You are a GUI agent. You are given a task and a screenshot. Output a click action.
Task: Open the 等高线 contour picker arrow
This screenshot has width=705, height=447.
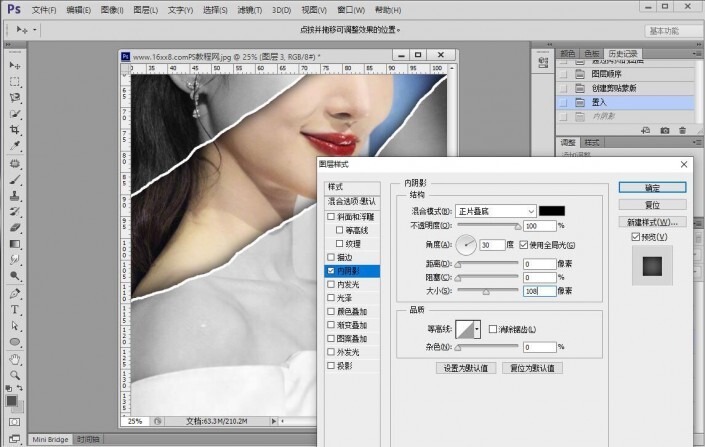[x=478, y=329]
